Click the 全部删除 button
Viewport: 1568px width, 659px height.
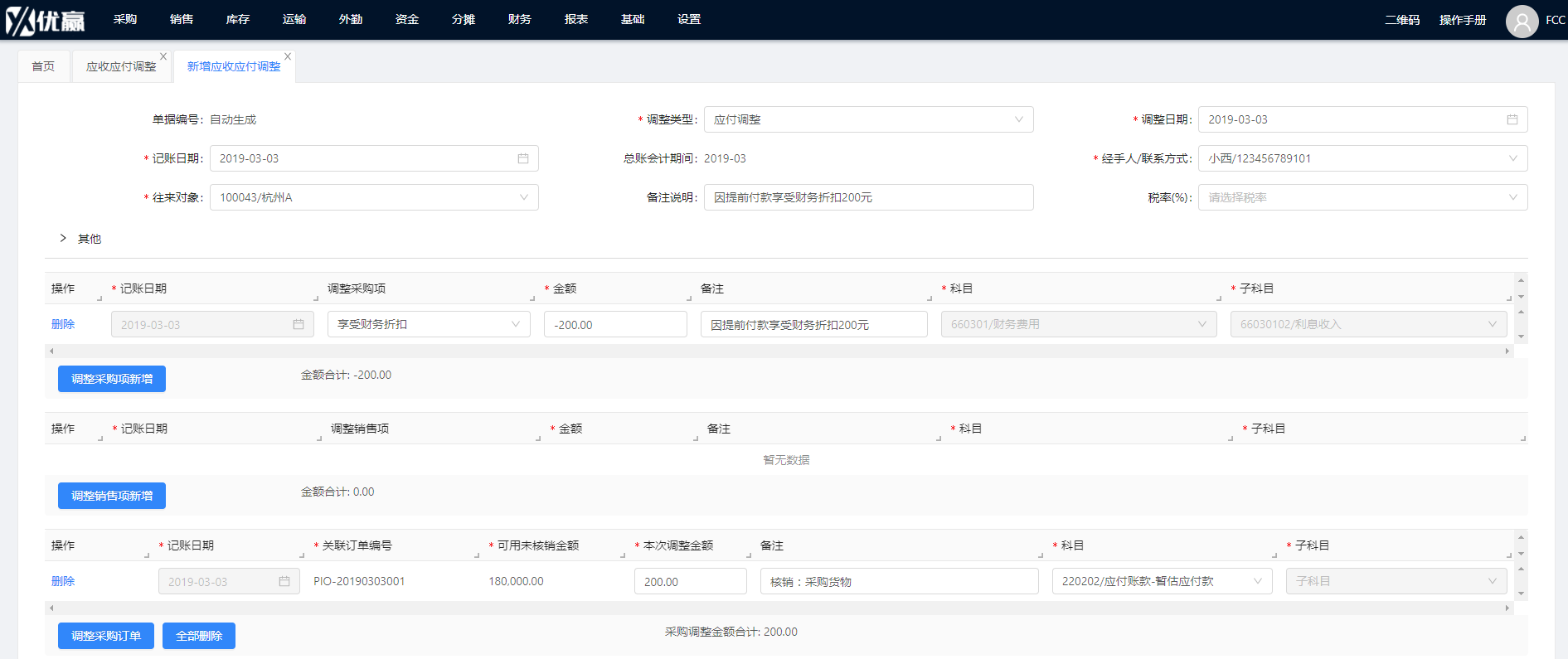pos(199,636)
